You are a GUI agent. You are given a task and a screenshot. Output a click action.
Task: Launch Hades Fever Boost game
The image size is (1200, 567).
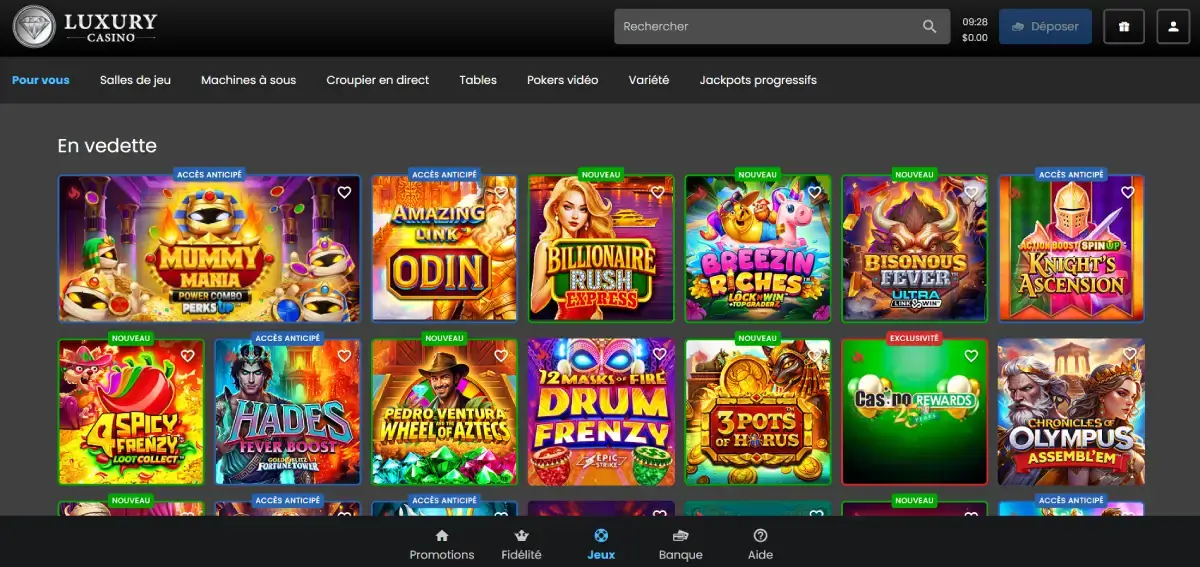click(287, 412)
